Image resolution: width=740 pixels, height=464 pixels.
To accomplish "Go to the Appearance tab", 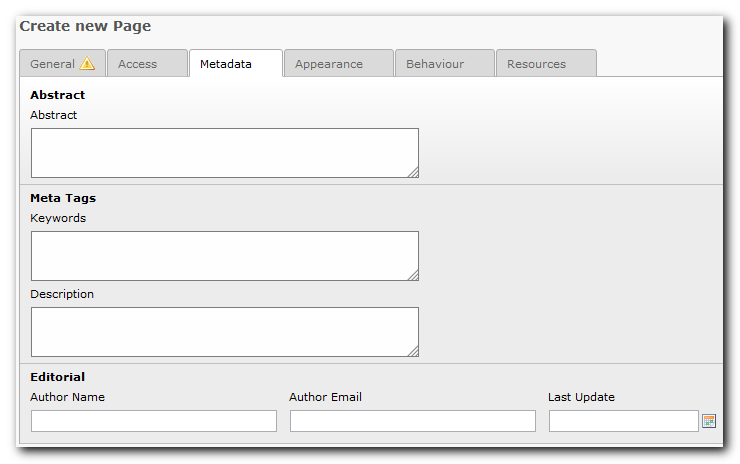I will click(329, 64).
